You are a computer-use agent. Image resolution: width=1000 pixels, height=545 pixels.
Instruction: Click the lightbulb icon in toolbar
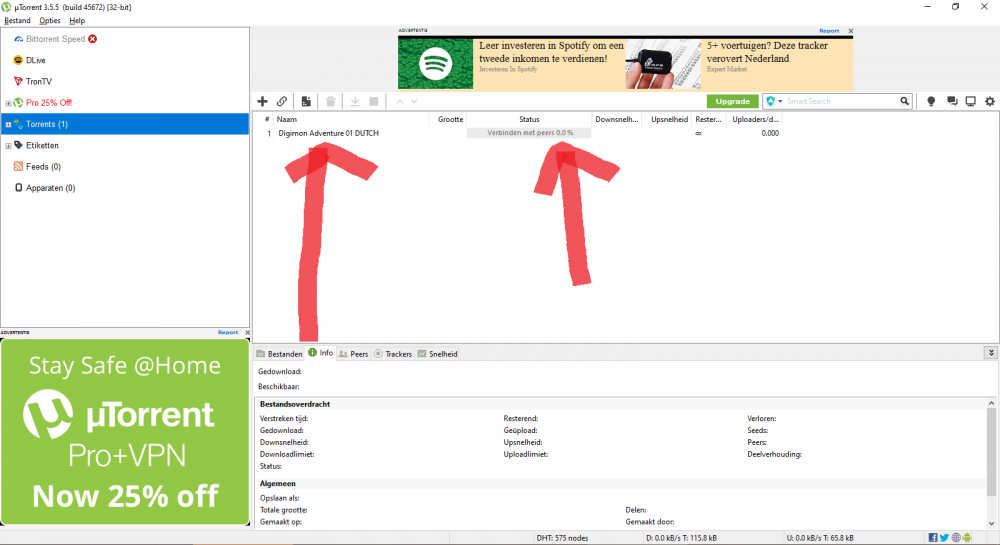(x=931, y=101)
